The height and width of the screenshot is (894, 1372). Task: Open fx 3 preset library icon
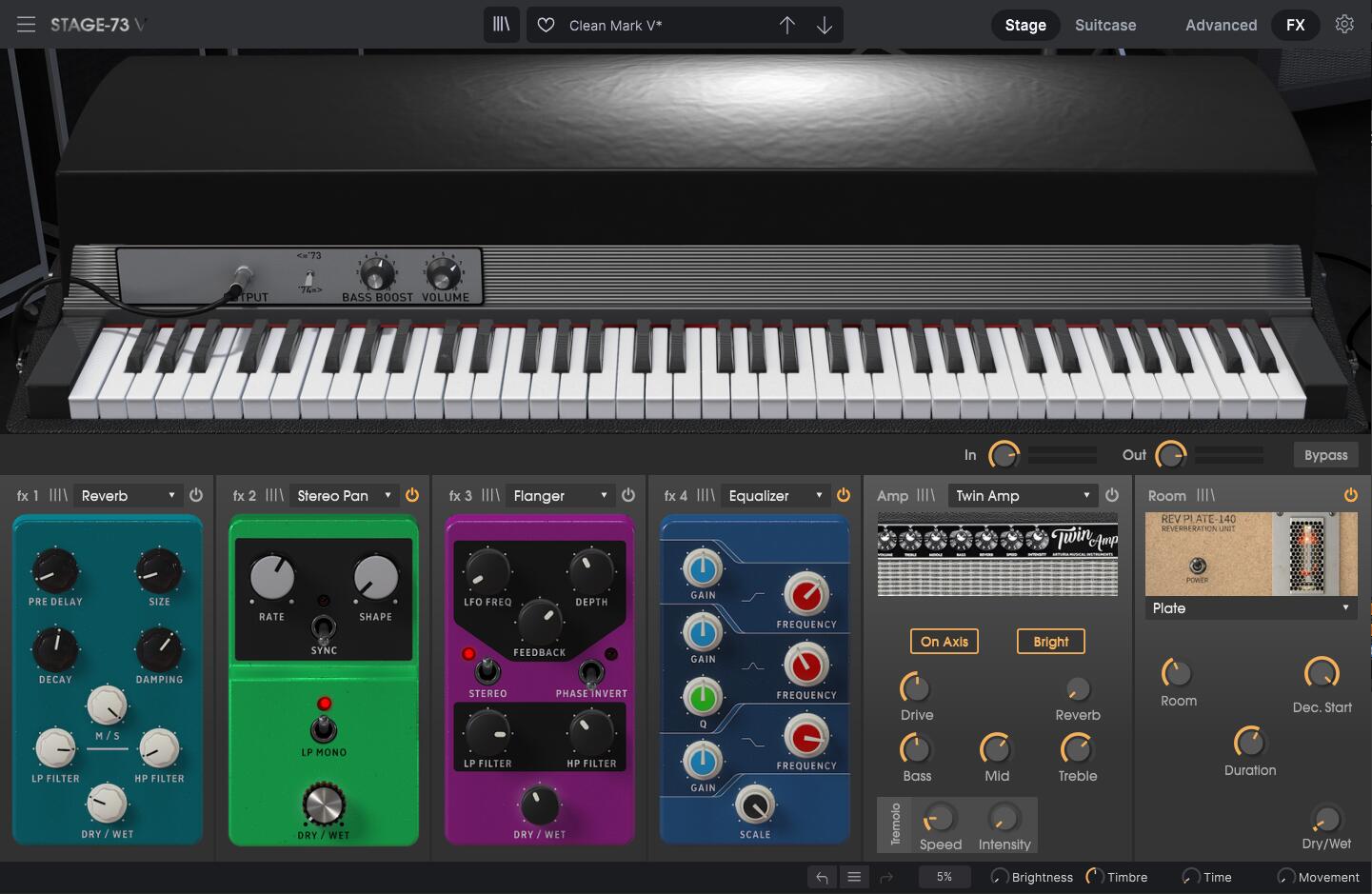[x=490, y=495]
